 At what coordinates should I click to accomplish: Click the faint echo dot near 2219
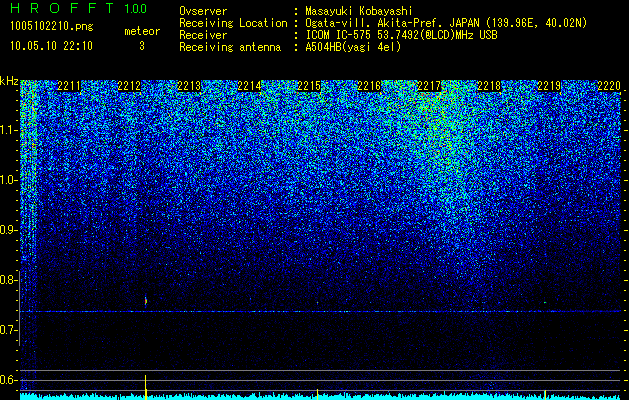click(545, 303)
